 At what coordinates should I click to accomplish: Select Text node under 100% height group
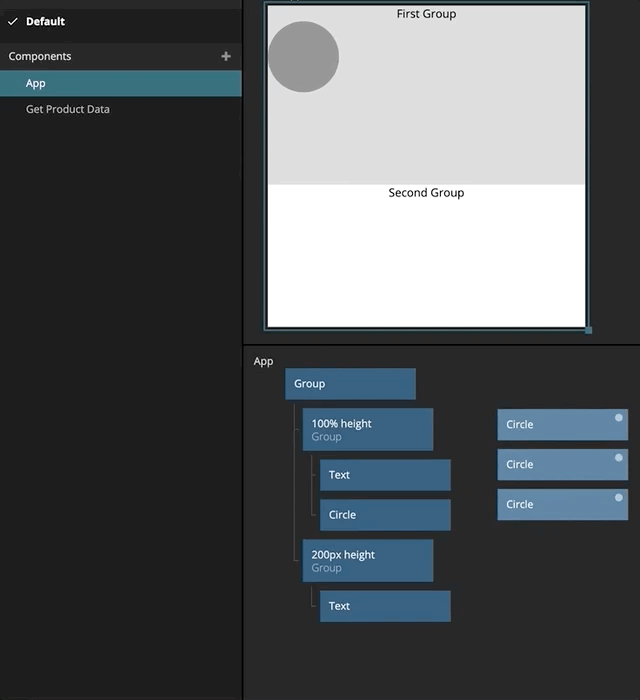click(385, 475)
